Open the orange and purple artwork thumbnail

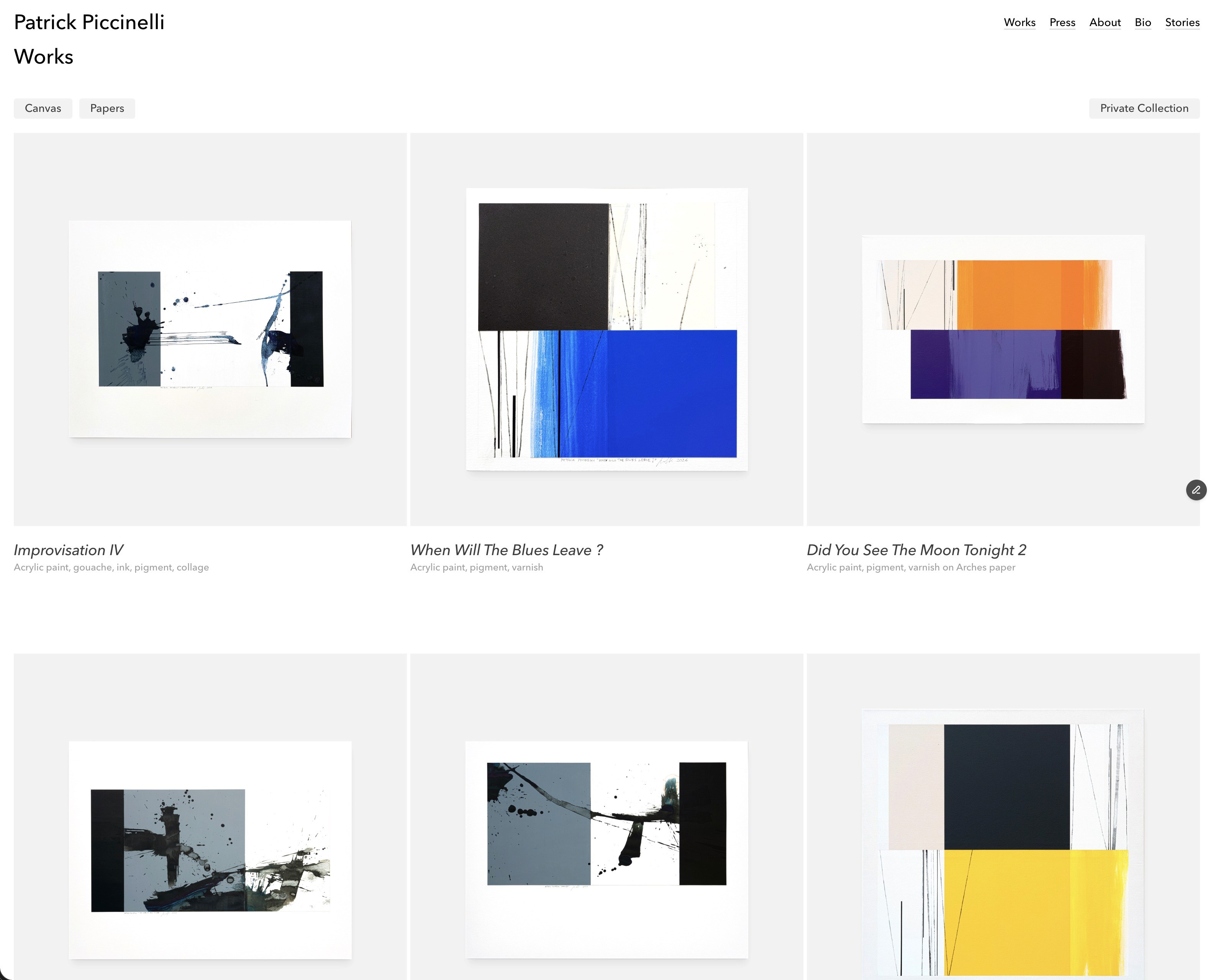tap(1002, 329)
